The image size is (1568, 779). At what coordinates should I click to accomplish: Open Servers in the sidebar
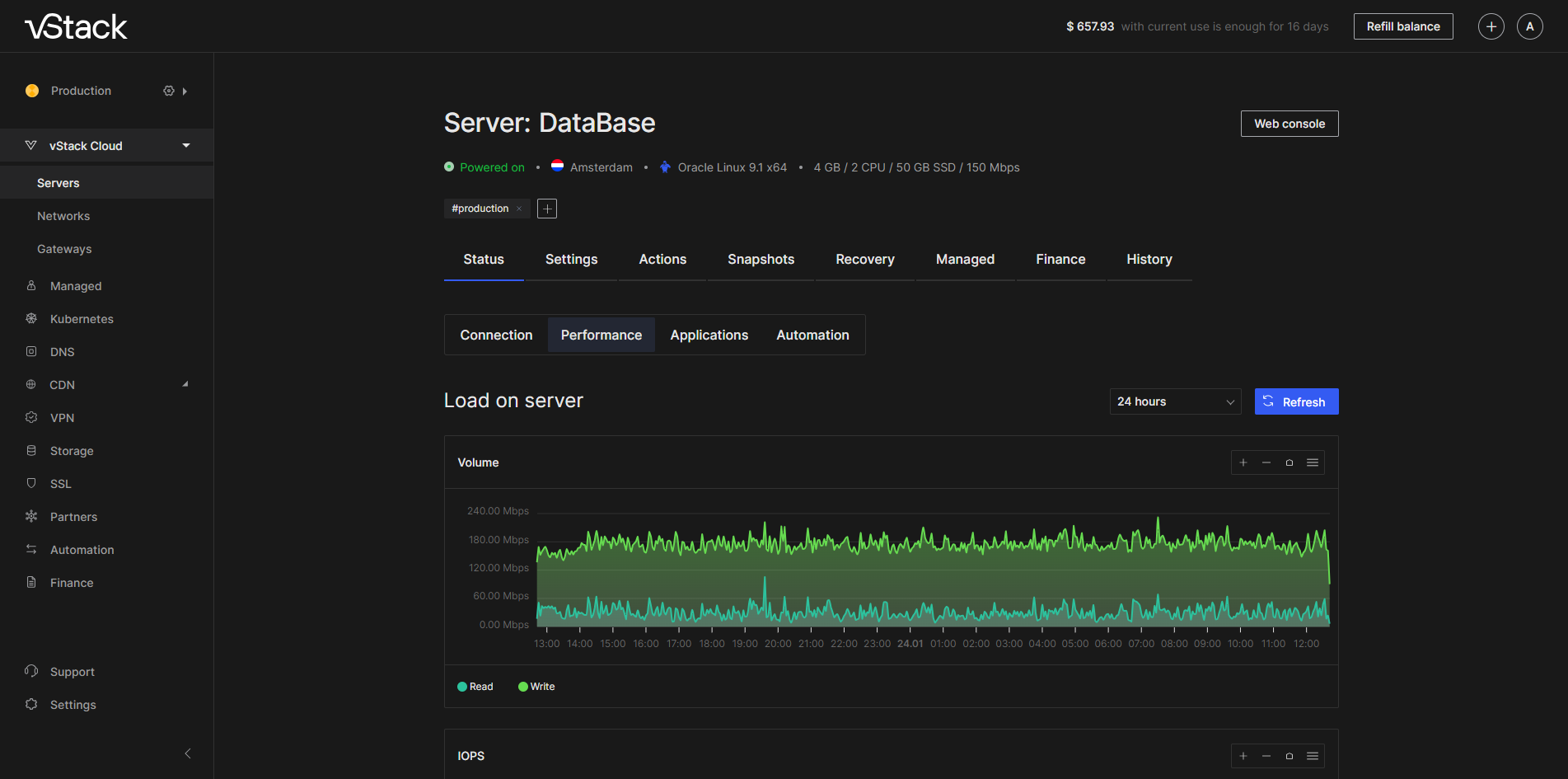coord(107,183)
